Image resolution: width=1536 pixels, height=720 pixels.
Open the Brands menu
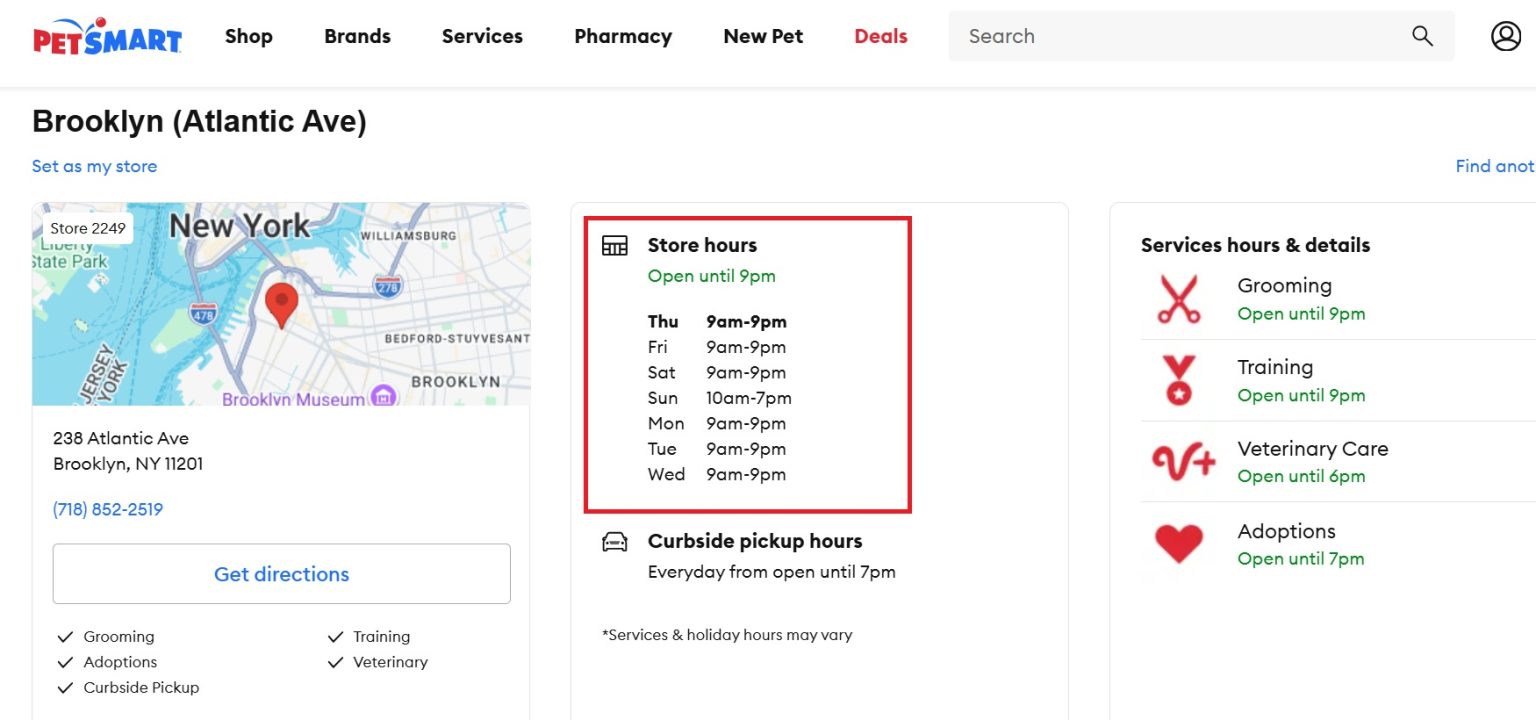point(357,36)
